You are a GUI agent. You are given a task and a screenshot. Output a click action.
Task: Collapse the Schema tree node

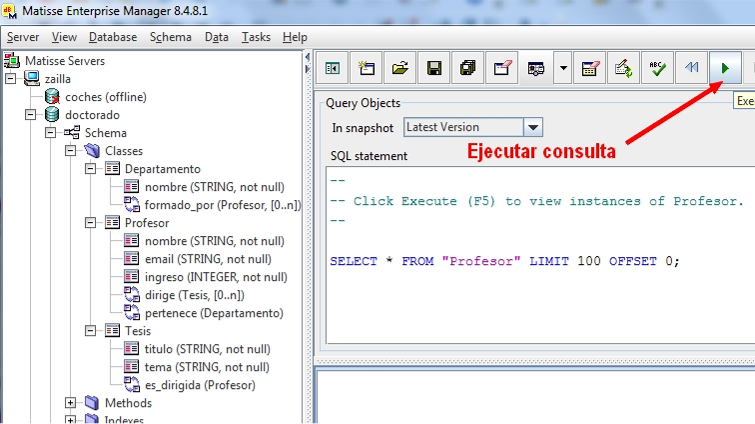click(x=51, y=132)
